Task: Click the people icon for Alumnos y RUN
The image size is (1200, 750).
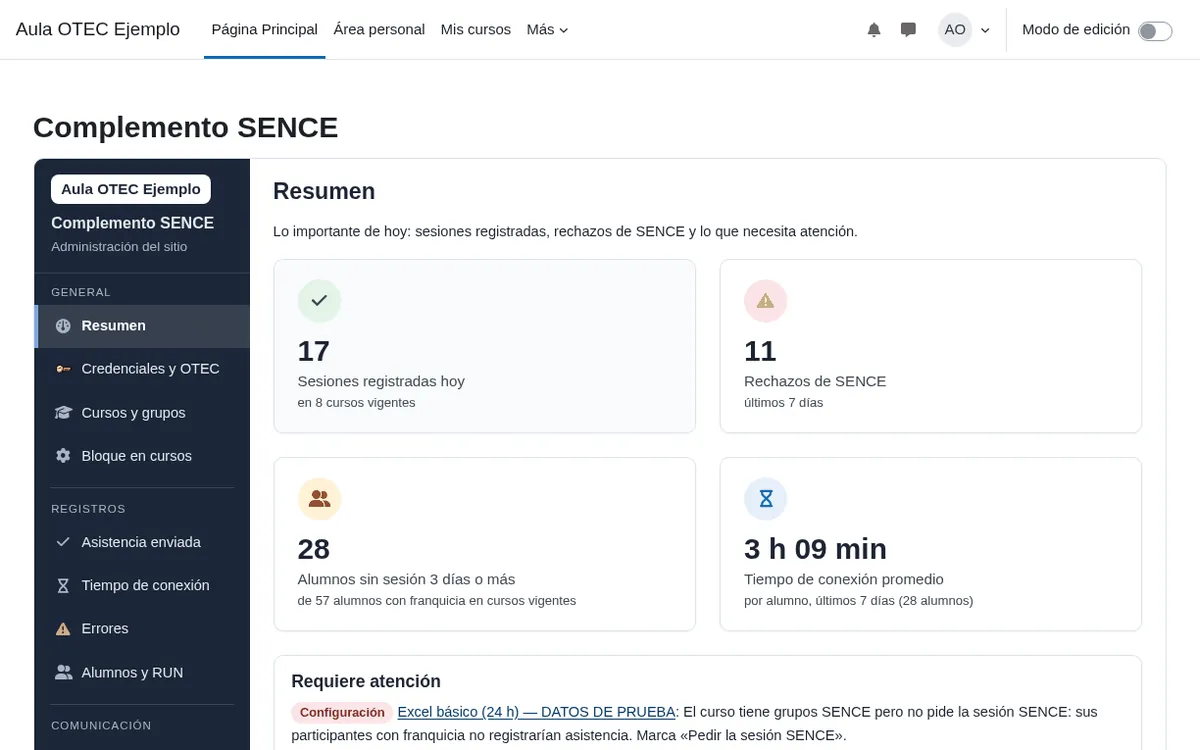Action: click(63, 673)
